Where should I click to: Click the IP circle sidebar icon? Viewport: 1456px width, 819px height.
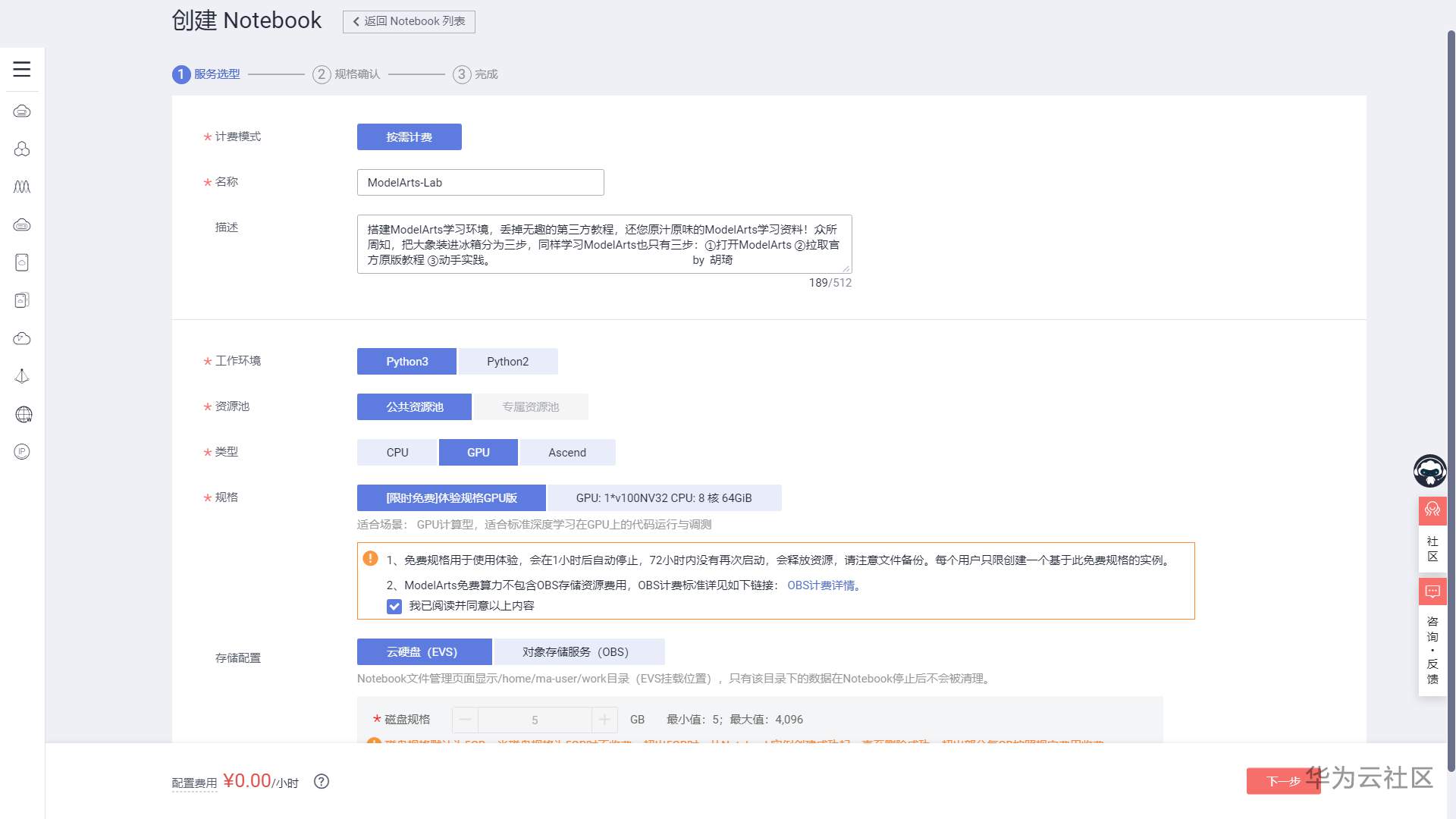point(22,452)
